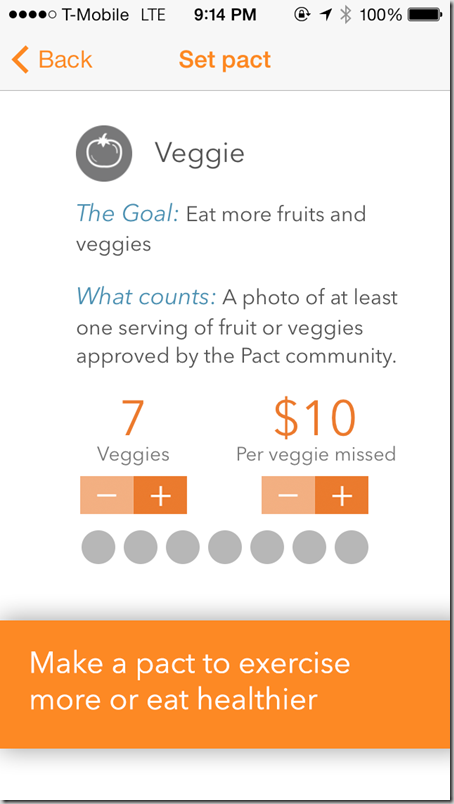Select the seventh gray day circle
The width and height of the screenshot is (454, 804).
pyautogui.click(x=351, y=547)
